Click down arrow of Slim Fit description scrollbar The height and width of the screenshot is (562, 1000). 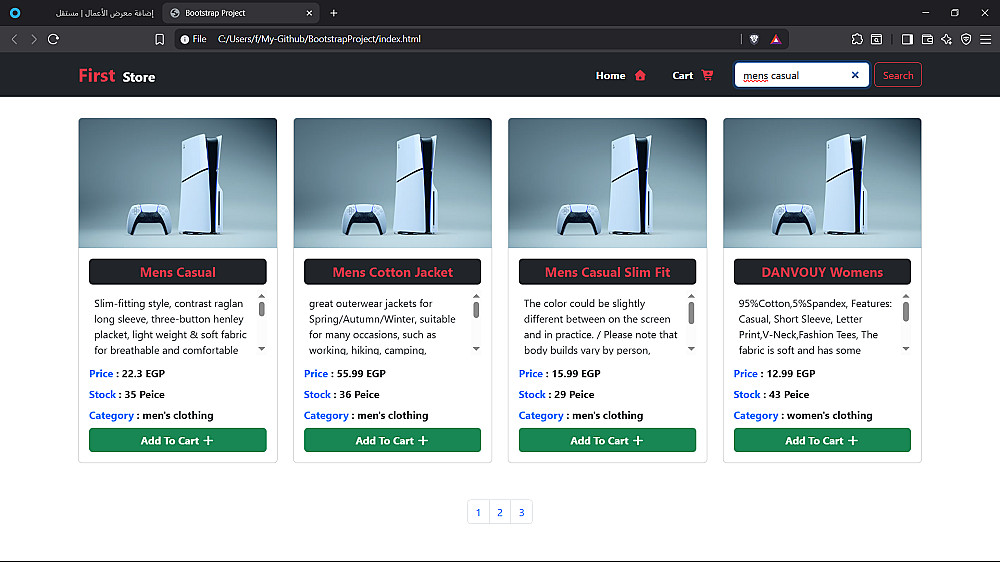[691, 349]
